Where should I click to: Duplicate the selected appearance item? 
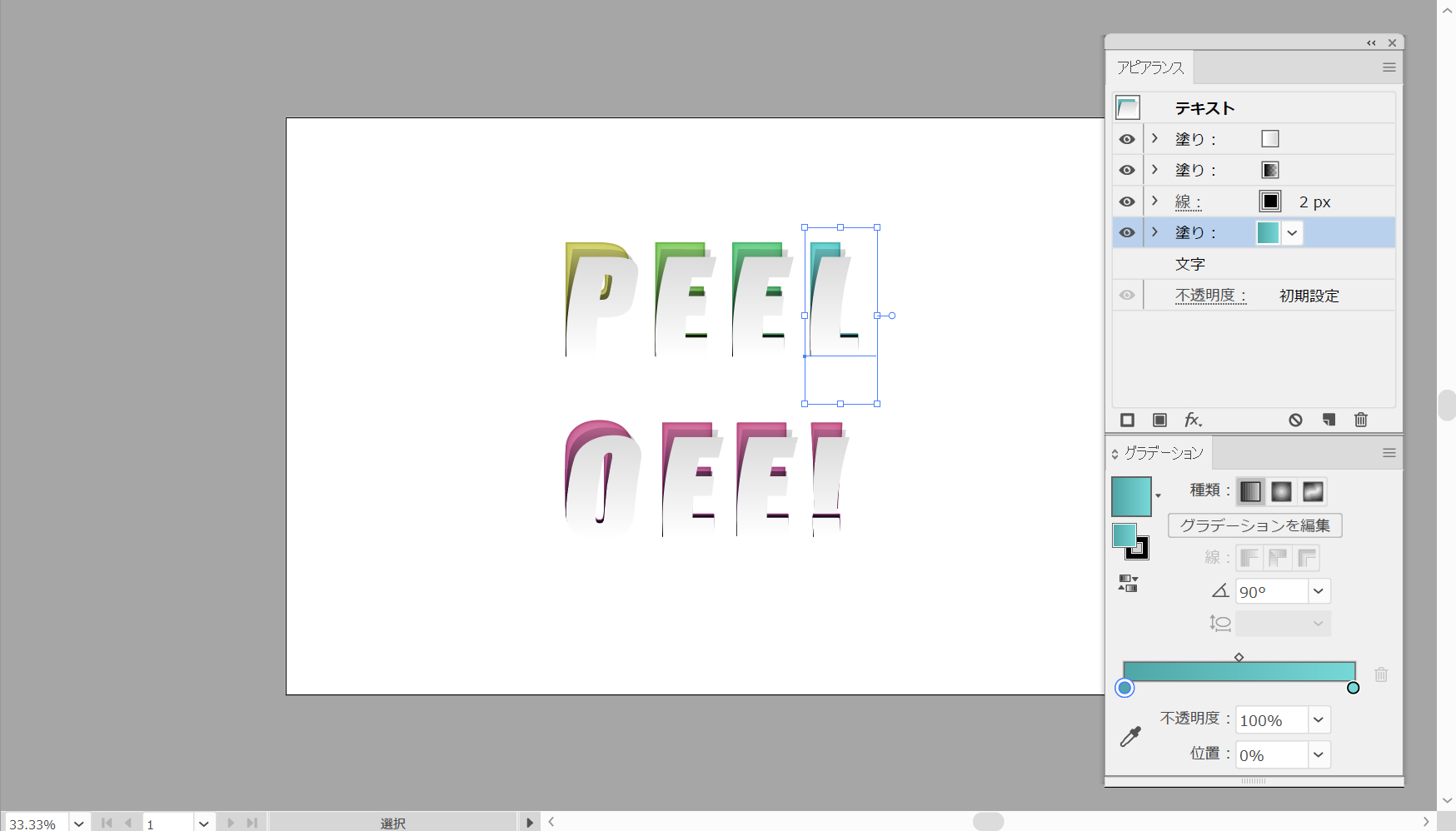point(1329,420)
